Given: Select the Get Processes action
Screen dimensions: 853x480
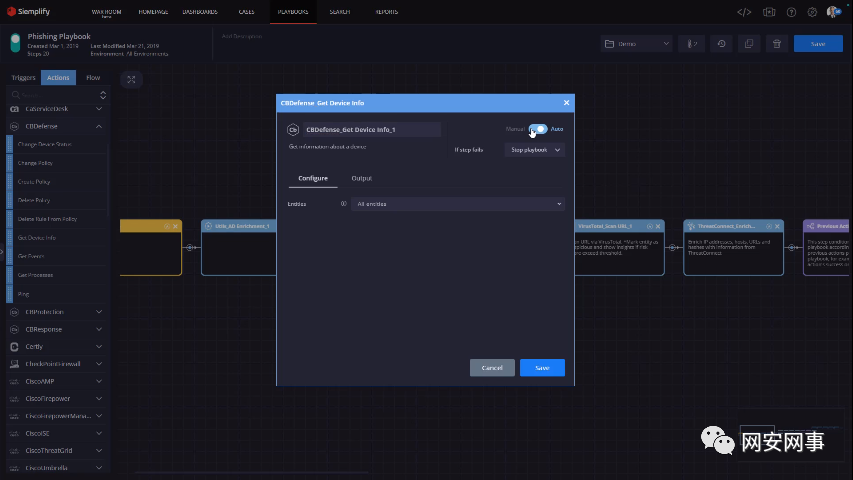Looking at the screenshot, I should pos(57,275).
